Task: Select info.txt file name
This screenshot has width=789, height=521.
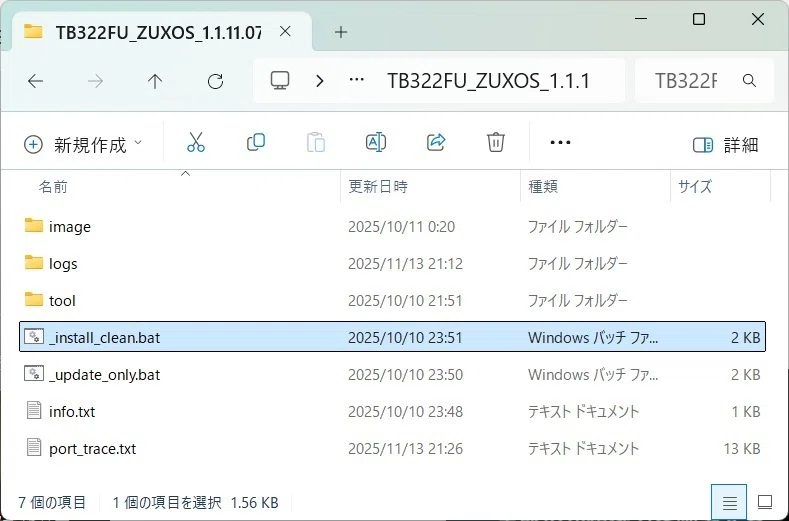Action: [72, 412]
